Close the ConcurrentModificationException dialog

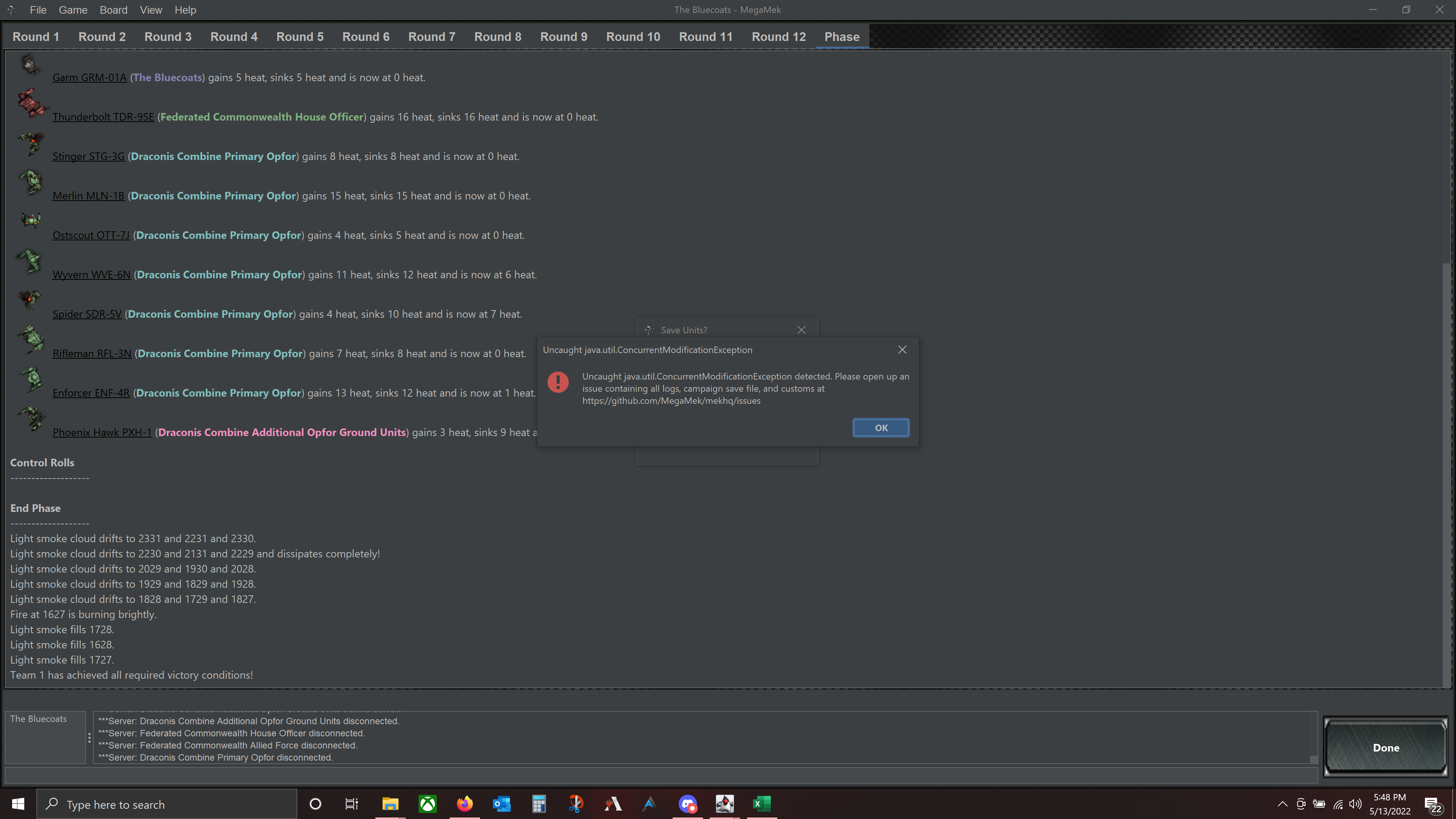point(902,350)
